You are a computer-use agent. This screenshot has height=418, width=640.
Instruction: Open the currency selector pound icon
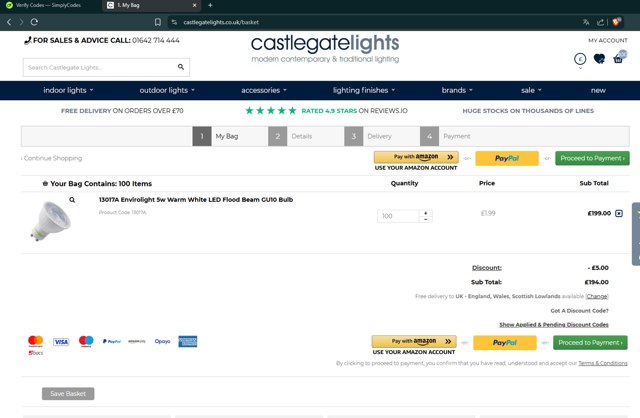580,59
